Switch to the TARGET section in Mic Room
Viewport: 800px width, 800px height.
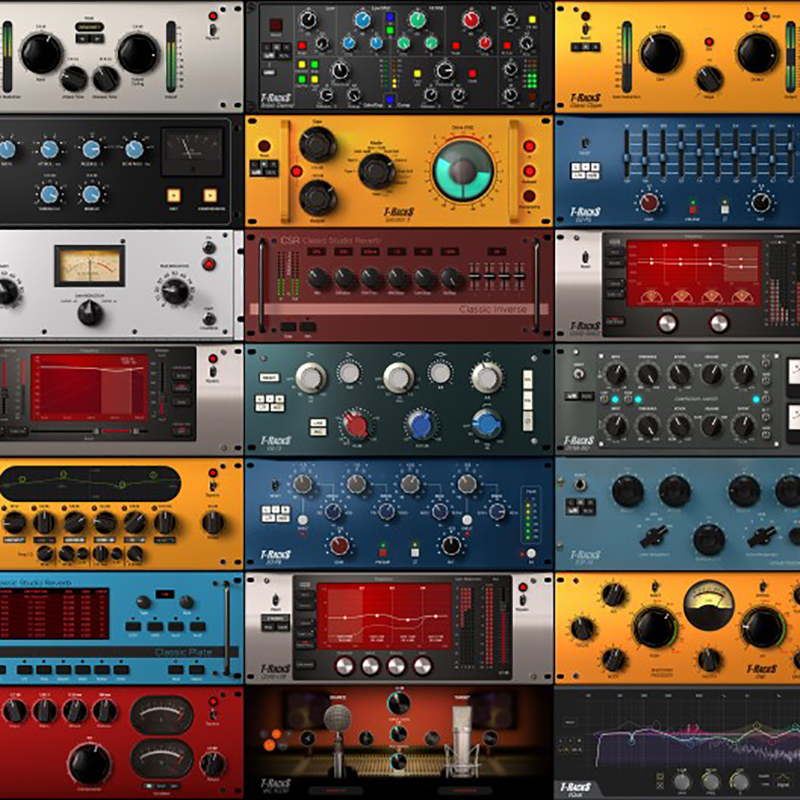point(461,697)
